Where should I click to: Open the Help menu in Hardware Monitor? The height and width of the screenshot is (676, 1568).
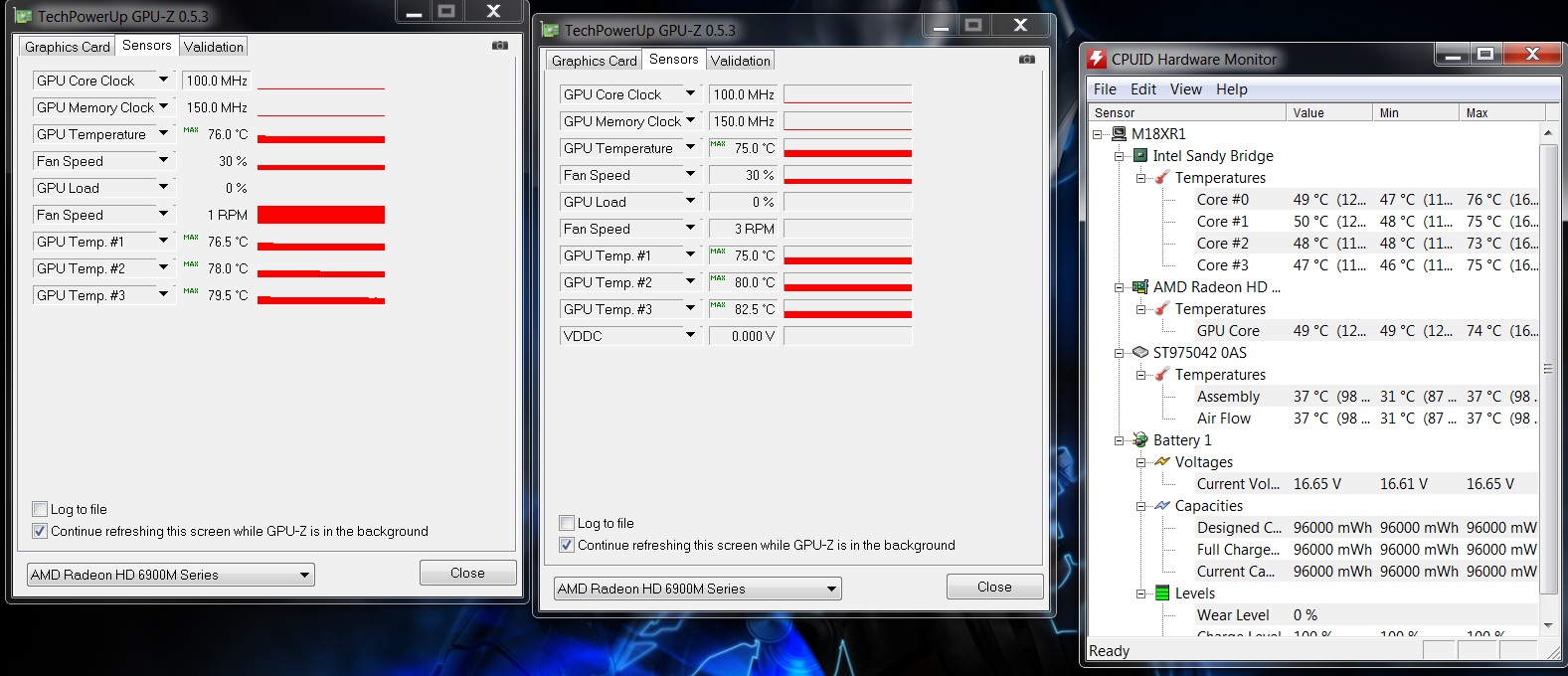1232,89
